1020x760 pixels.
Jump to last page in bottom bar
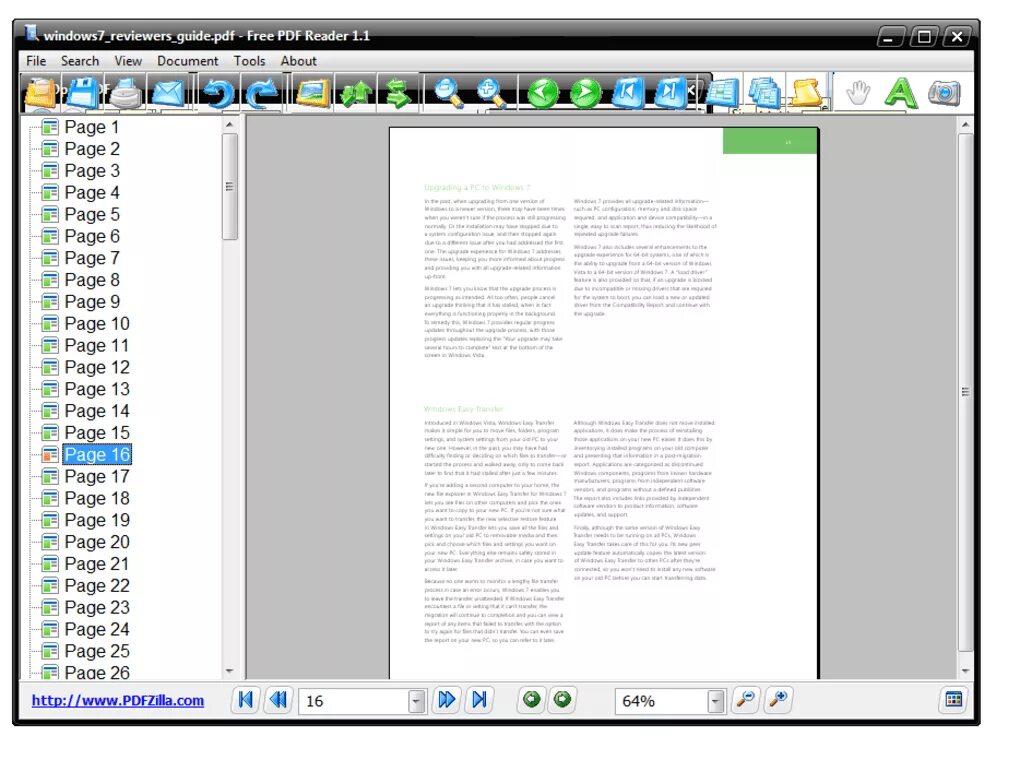479,699
